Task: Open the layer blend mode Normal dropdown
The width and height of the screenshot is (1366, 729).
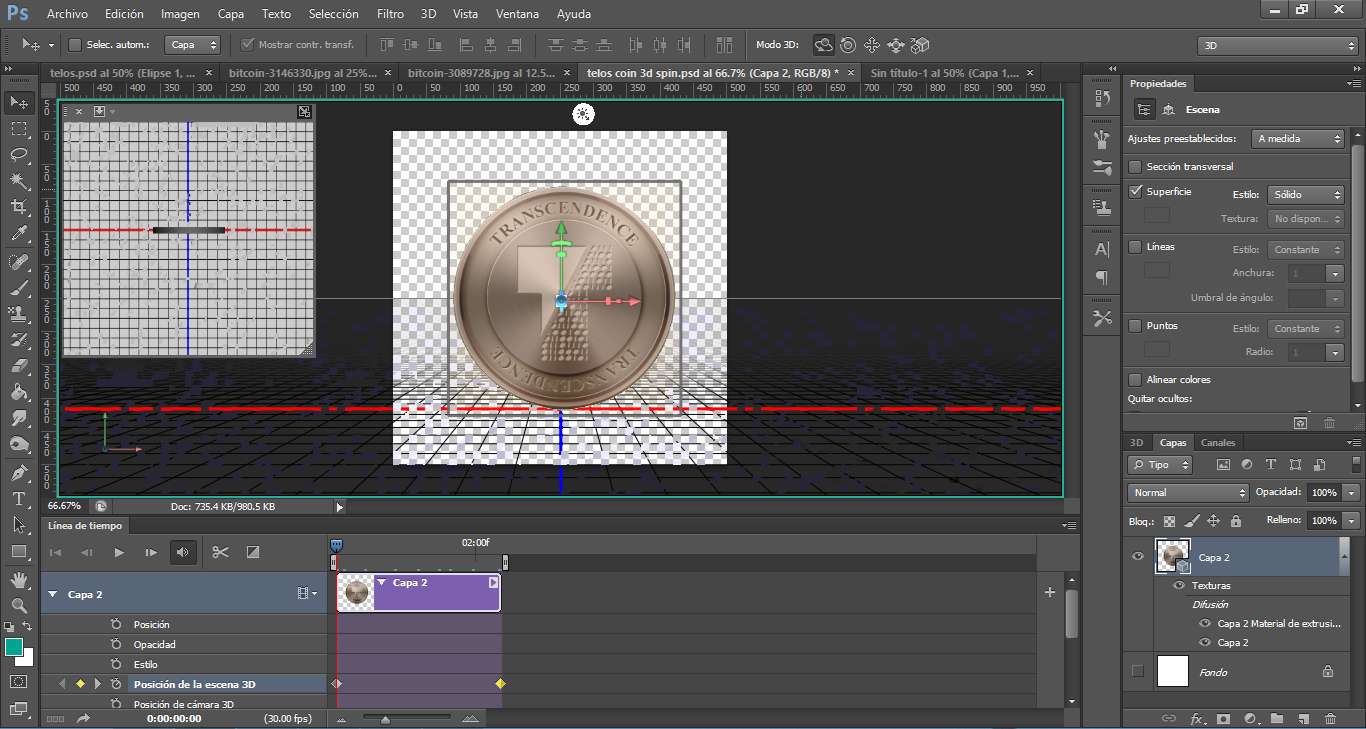Action: point(1188,492)
